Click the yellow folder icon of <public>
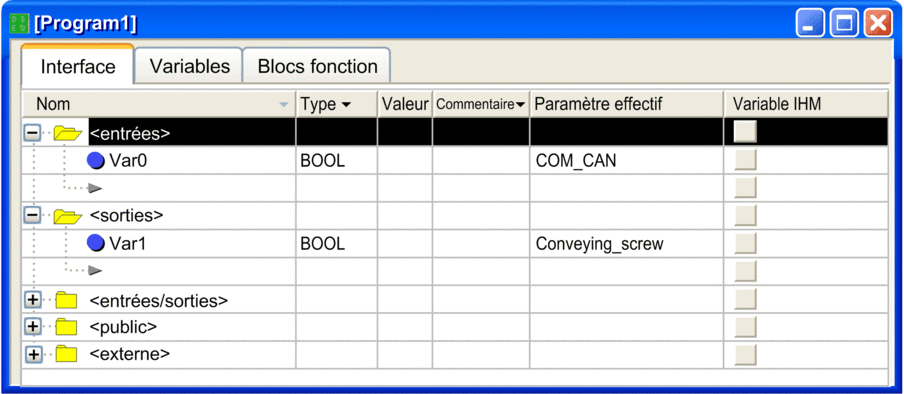 [x=66, y=327]
